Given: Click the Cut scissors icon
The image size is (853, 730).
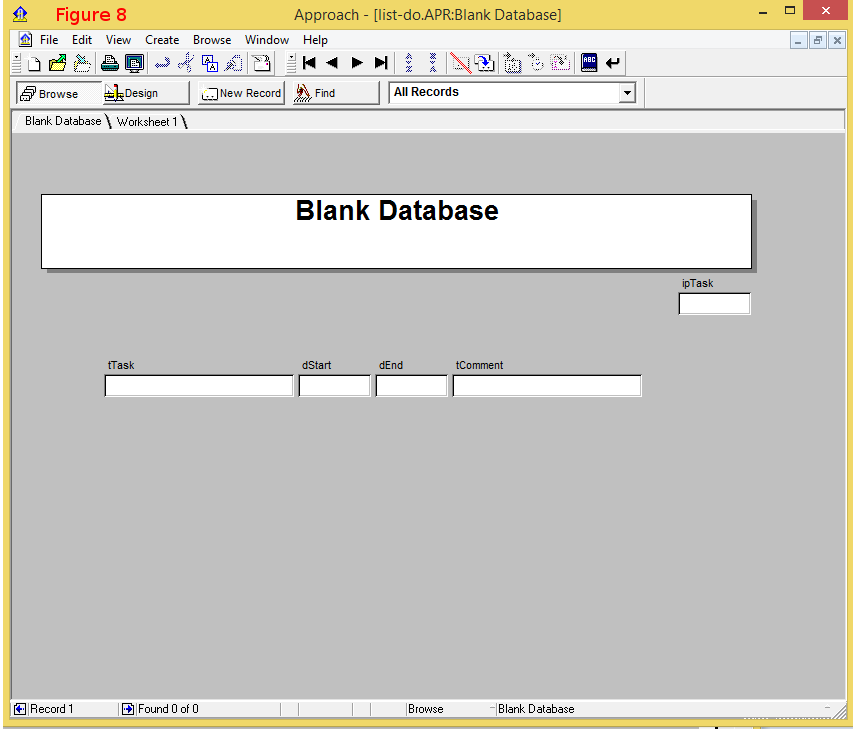Looking at the screenshot, I should (185, 62).
